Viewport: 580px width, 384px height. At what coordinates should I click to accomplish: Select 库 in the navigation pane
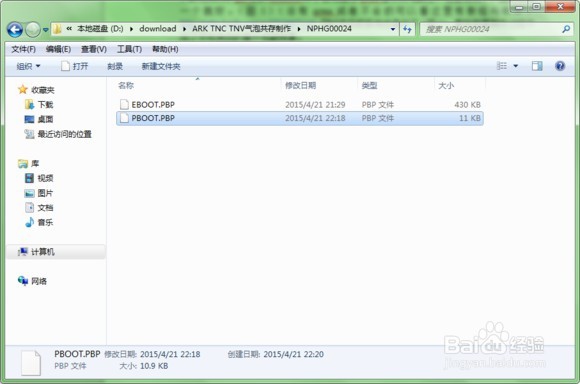point(35,164)
